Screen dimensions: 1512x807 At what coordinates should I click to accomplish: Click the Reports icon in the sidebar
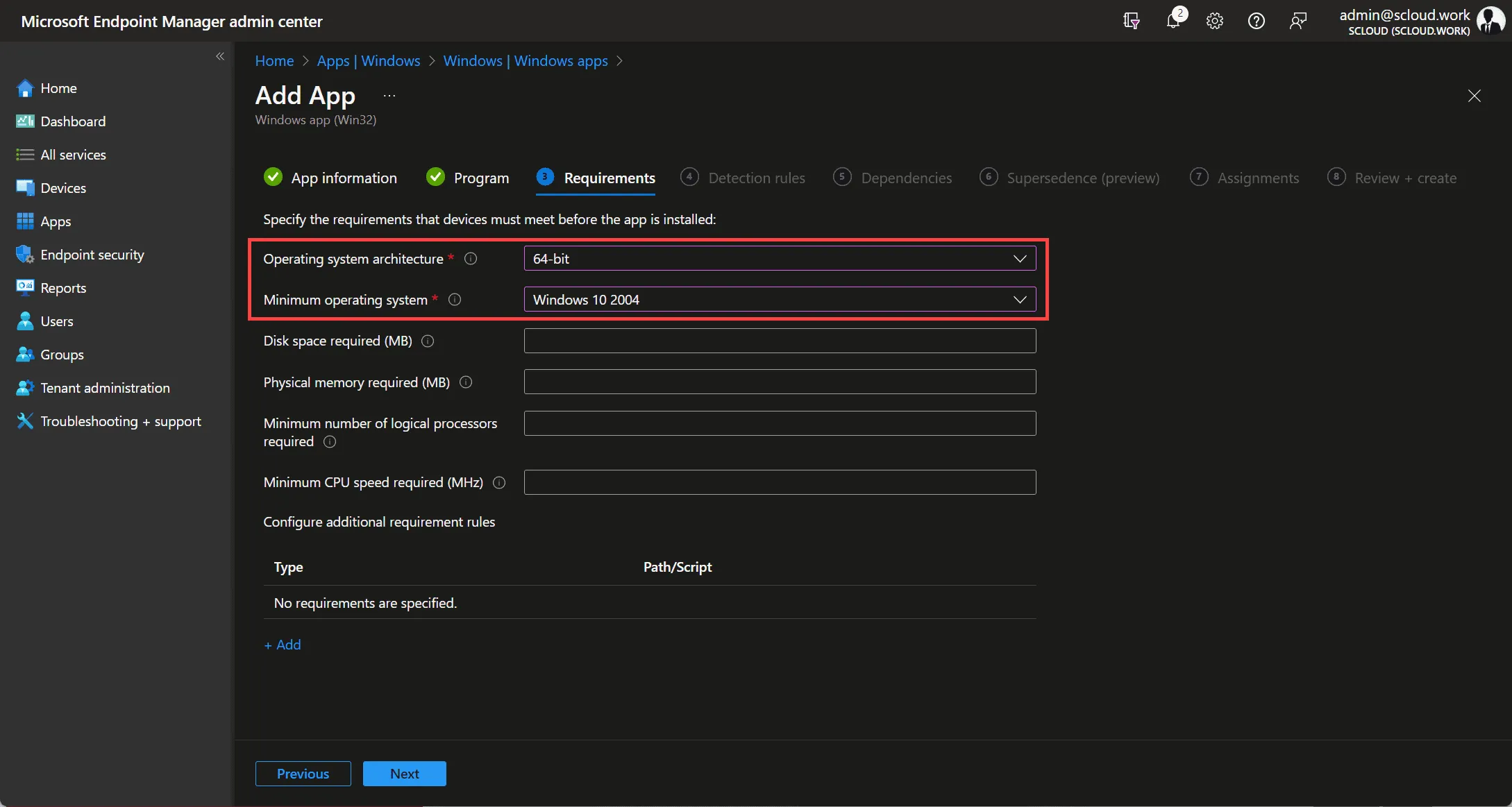(25, 287)
